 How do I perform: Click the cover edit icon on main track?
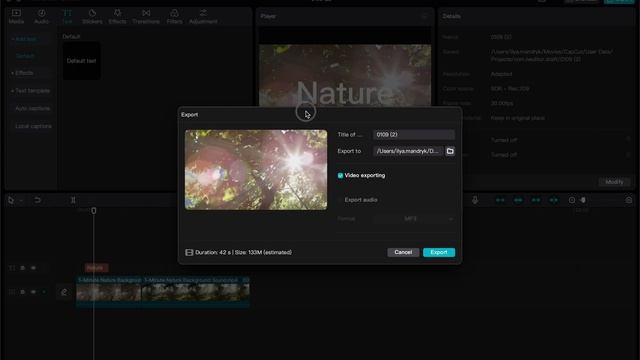64,292
